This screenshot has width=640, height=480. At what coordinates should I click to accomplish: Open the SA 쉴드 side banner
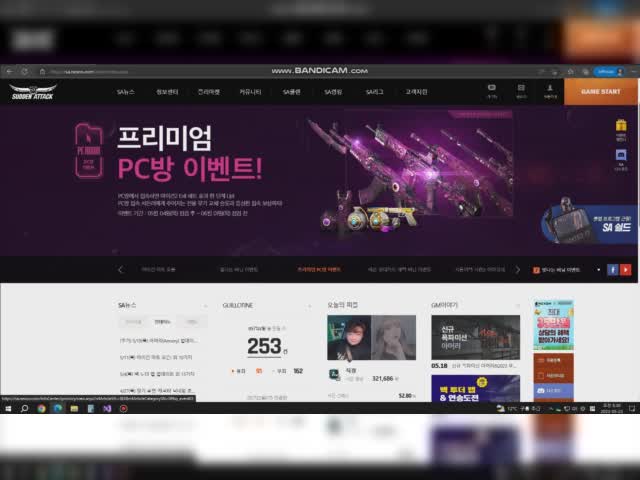click(x=589, y=224)
